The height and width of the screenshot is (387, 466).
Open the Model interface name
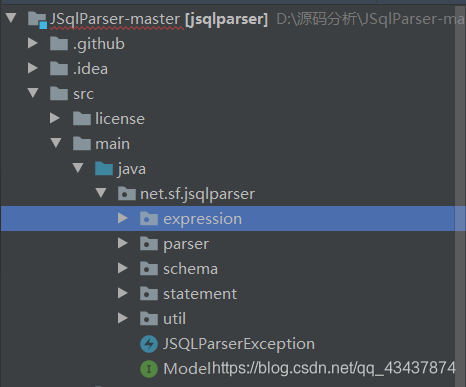[188, 369]
